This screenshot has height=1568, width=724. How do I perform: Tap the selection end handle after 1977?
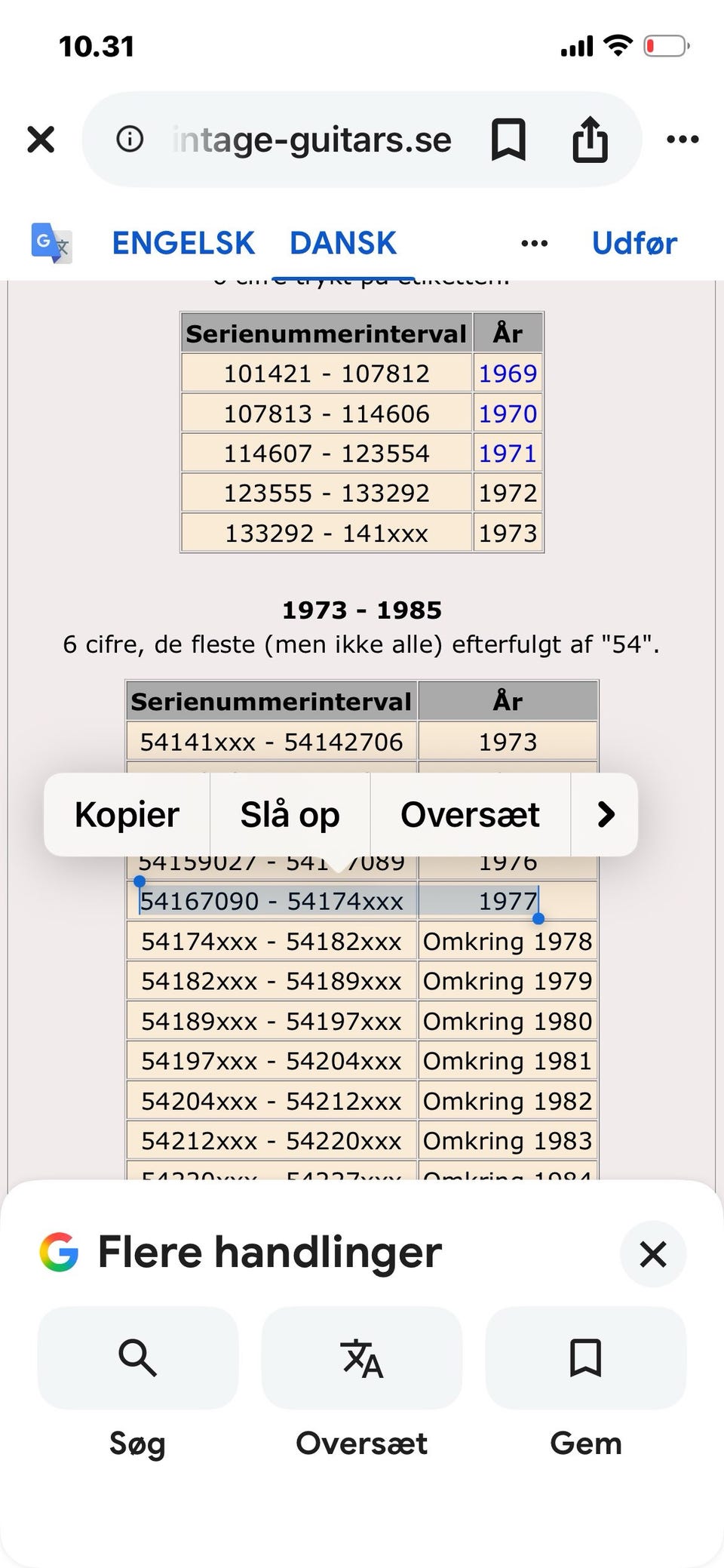coord(538,918)
